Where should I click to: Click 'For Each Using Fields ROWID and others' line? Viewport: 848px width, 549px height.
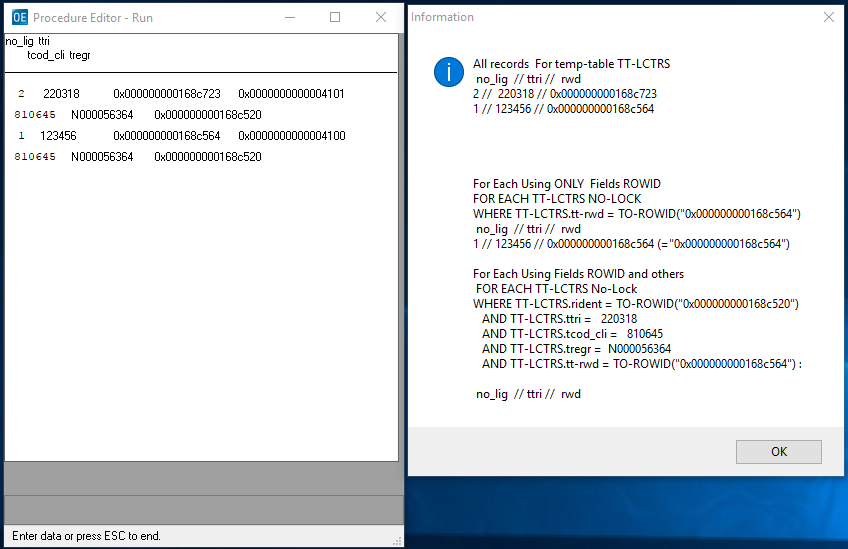pos(578,274)
